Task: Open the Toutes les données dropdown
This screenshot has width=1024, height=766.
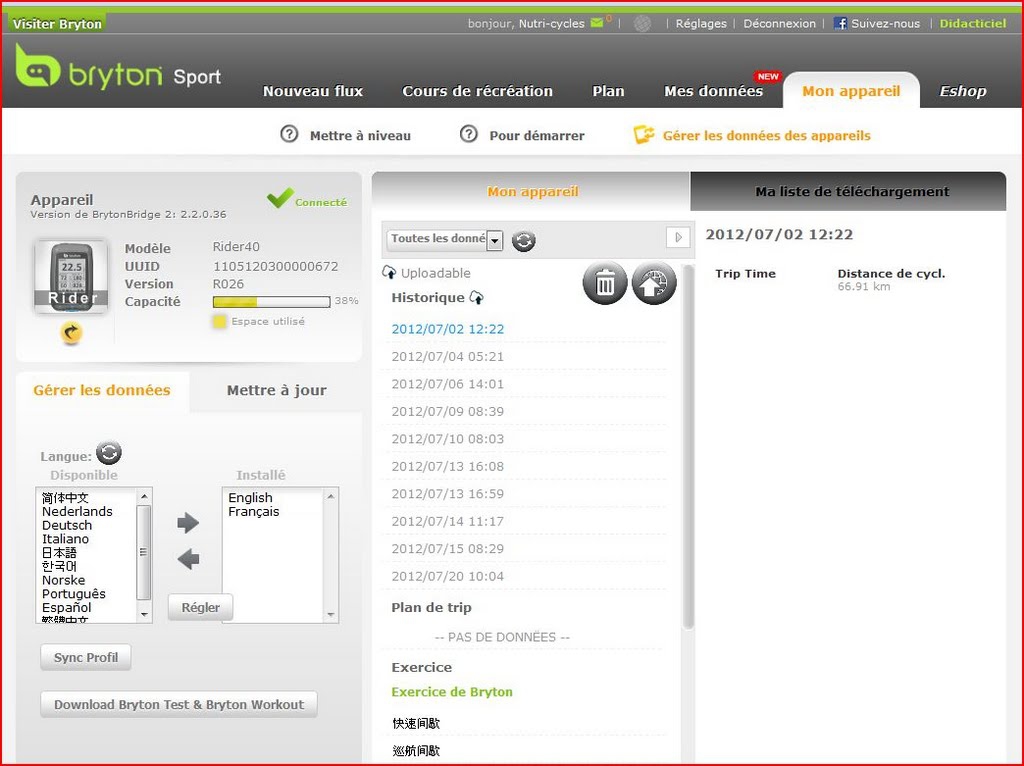Action: 445,240
